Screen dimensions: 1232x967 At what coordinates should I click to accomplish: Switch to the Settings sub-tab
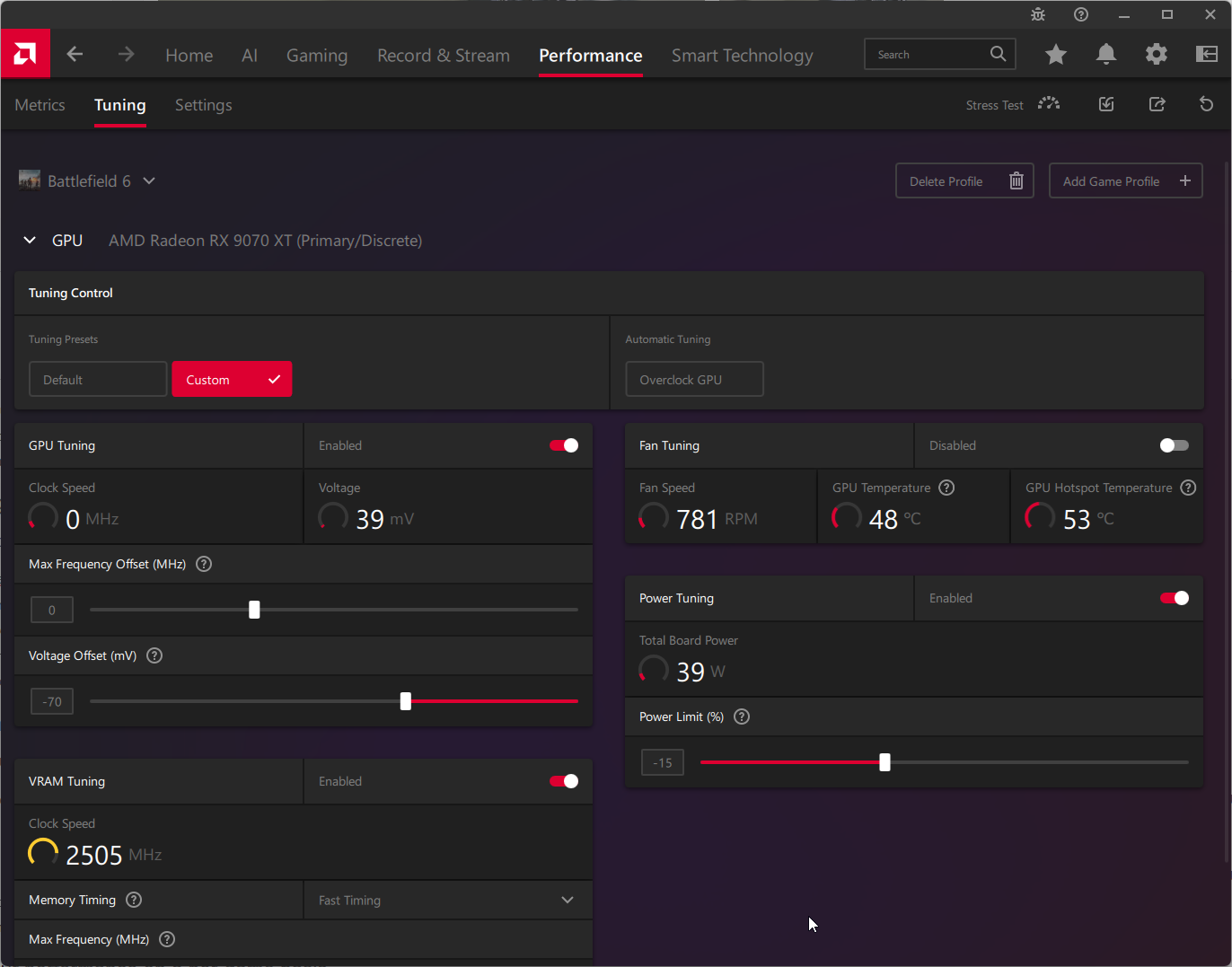204,105
